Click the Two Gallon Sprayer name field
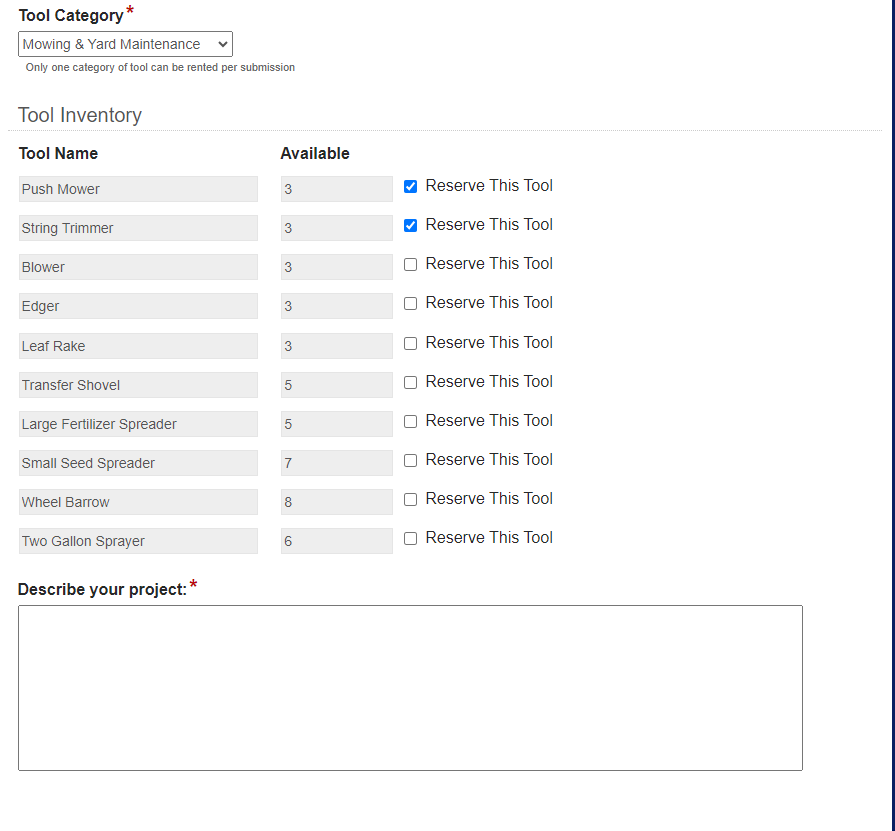Image resolution: width=895 pixels, height=831 pixels. (x=138, y=541)
